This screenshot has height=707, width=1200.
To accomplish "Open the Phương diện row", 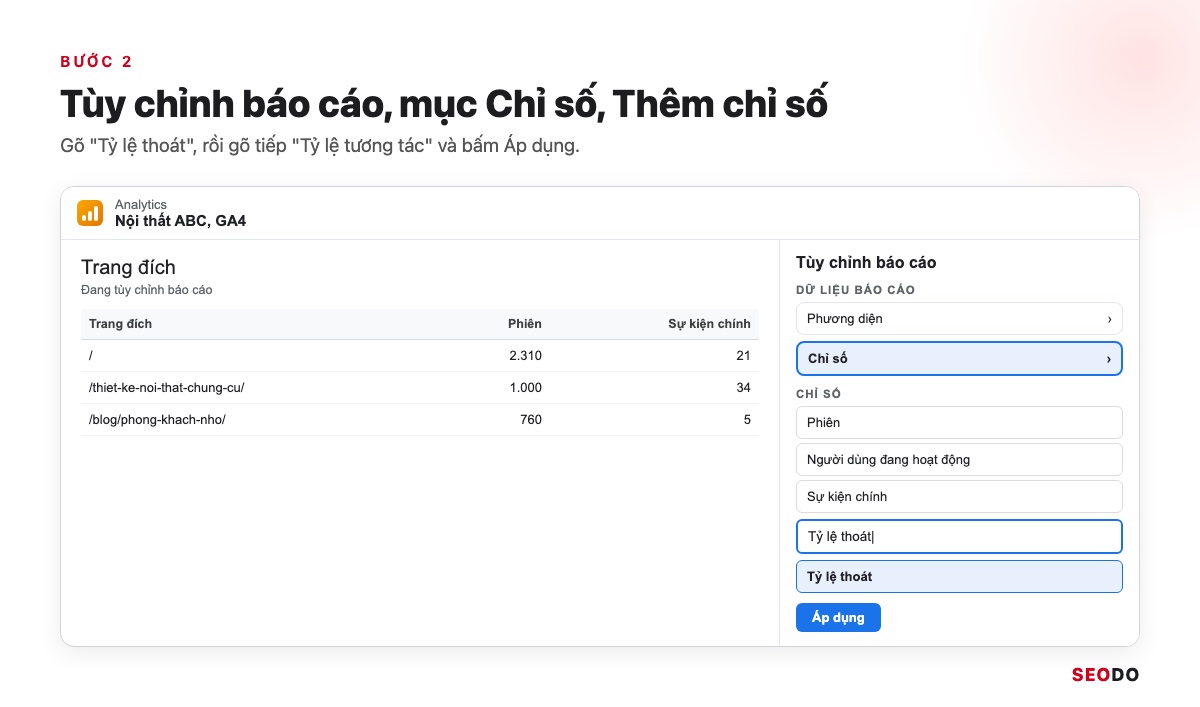I will pyautogui.click(x=959, y=319).
